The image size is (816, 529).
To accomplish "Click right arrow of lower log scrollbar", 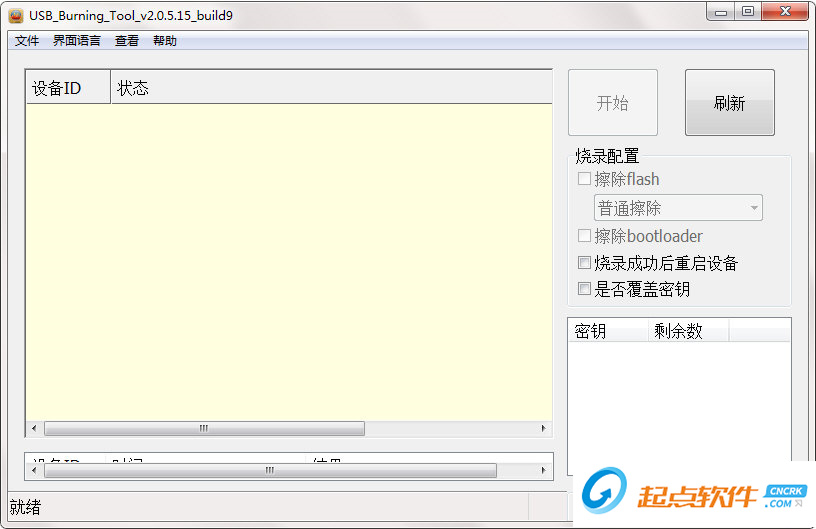I will [x=543, y=470].
